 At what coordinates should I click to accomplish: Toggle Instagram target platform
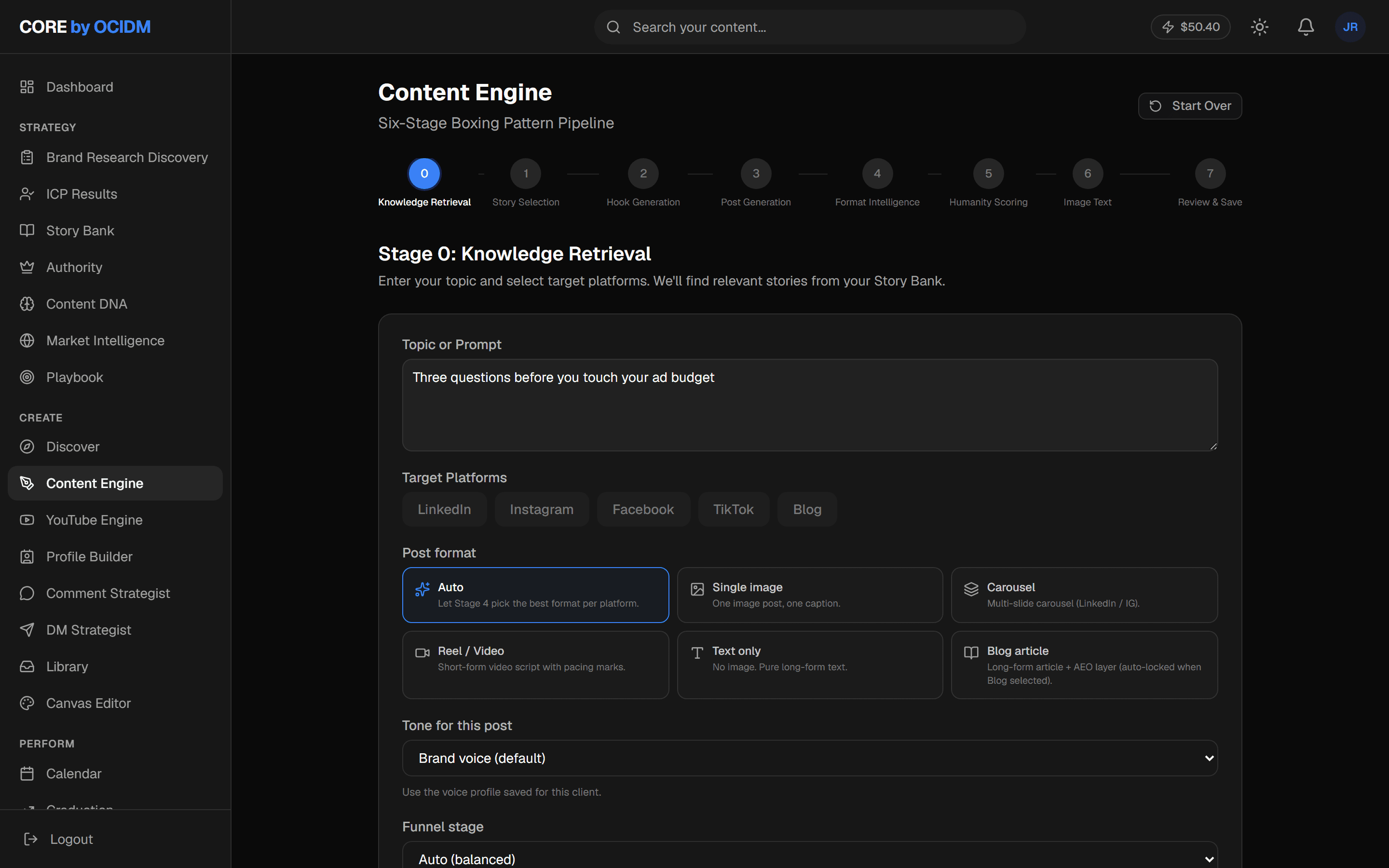pos(542,509)
